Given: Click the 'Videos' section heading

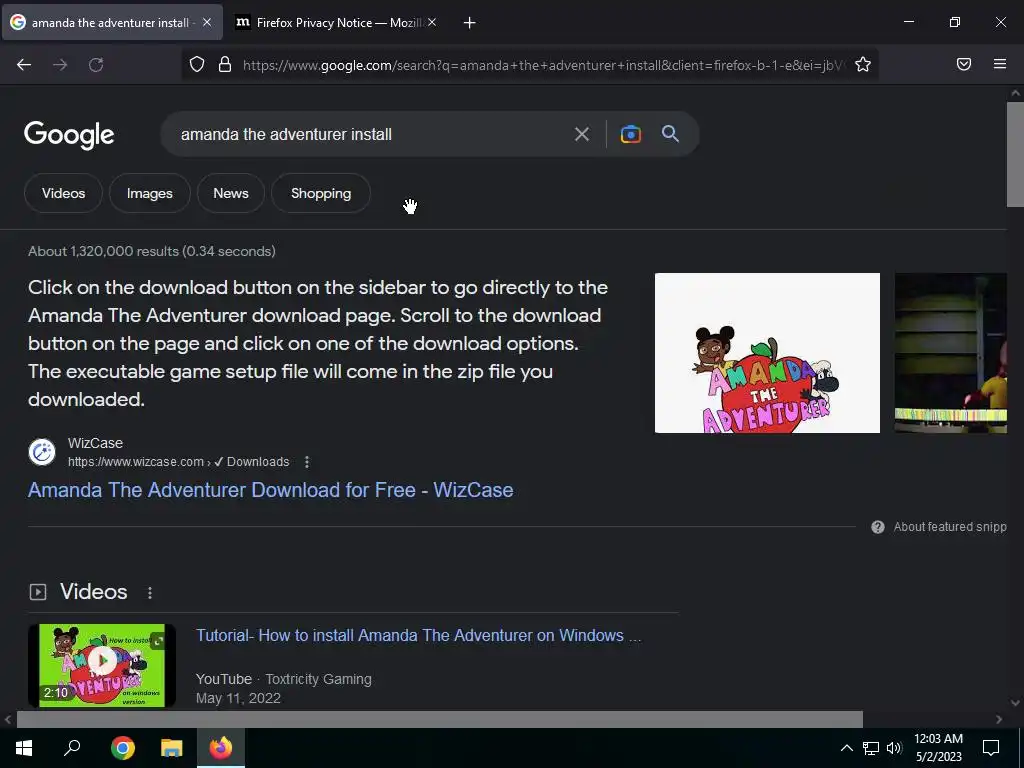Looking at the screenshot, I should pyautogui.click(x=93, y=592).
